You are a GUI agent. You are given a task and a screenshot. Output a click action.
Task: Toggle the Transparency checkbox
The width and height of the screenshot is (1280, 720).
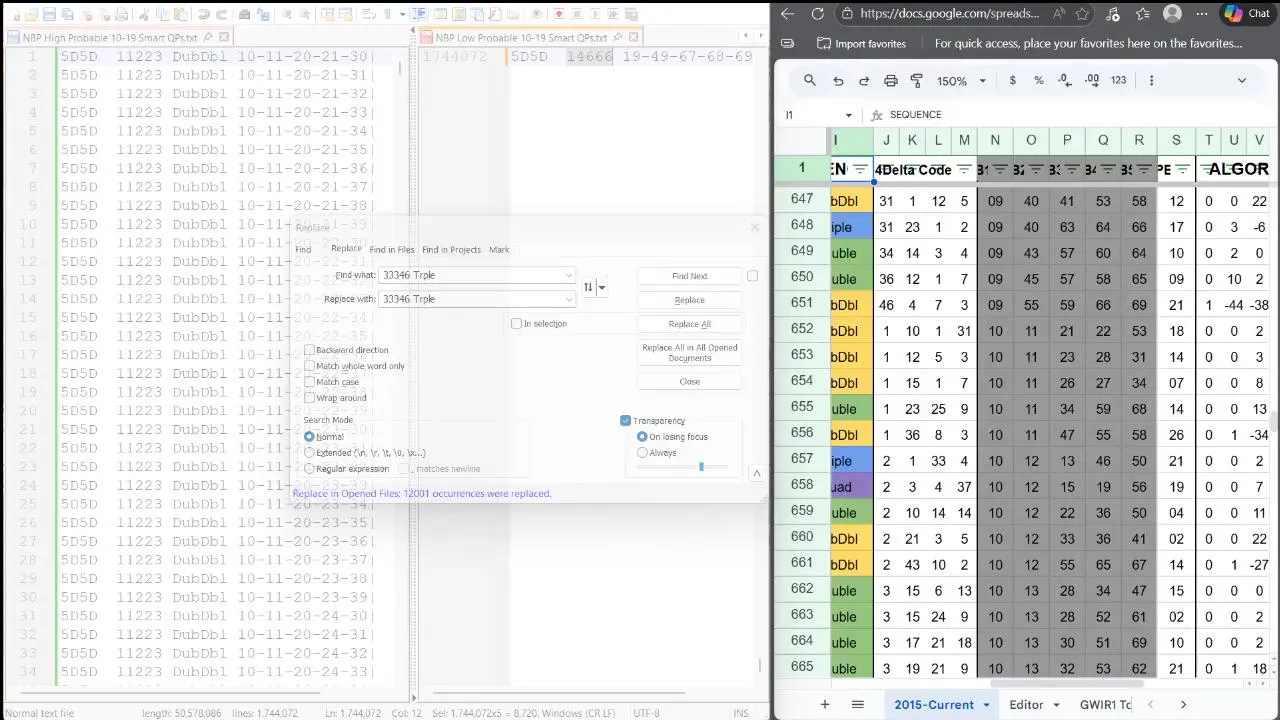[x=625, y=421]
